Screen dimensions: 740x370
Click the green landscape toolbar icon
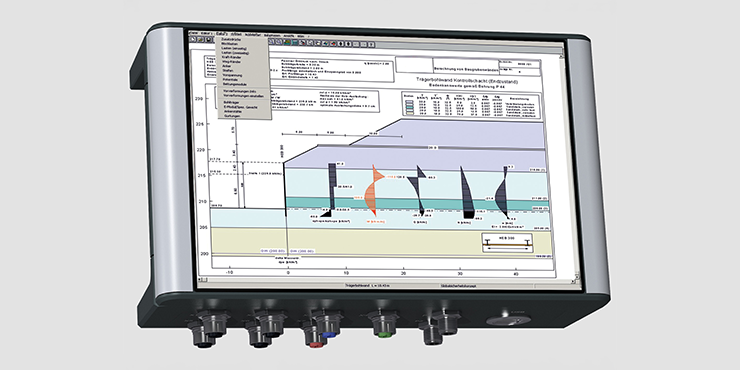287,42
